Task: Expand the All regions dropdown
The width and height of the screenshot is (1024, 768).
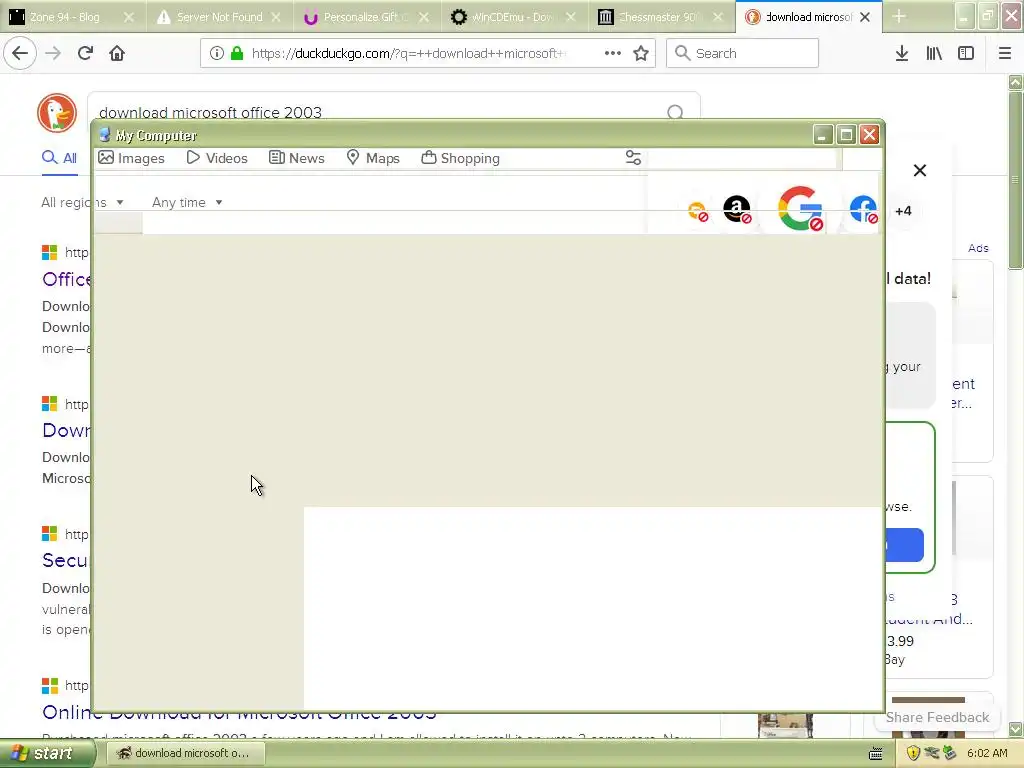Action: (82, 202)
